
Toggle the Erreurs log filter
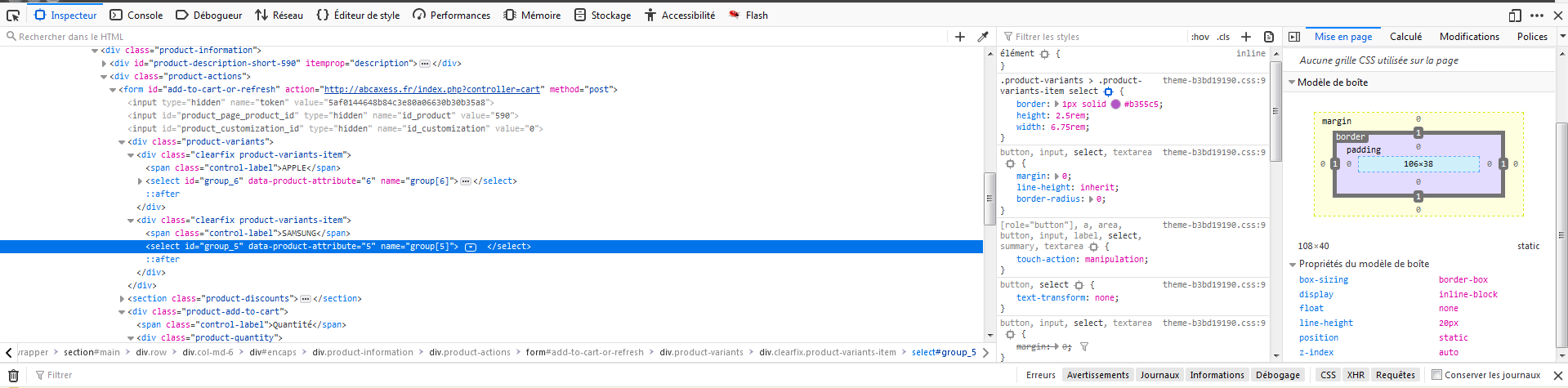tap(1040, 376)
